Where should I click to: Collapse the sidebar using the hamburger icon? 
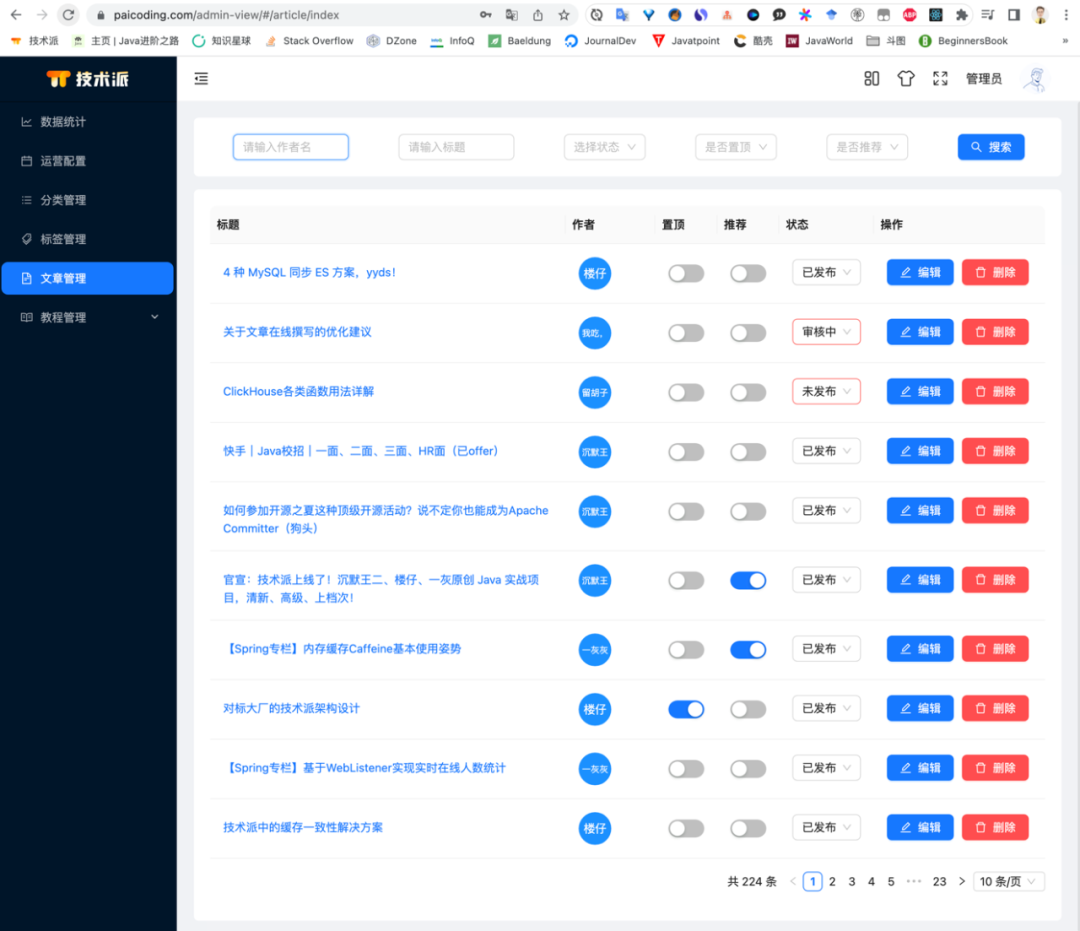pos(201,78)
